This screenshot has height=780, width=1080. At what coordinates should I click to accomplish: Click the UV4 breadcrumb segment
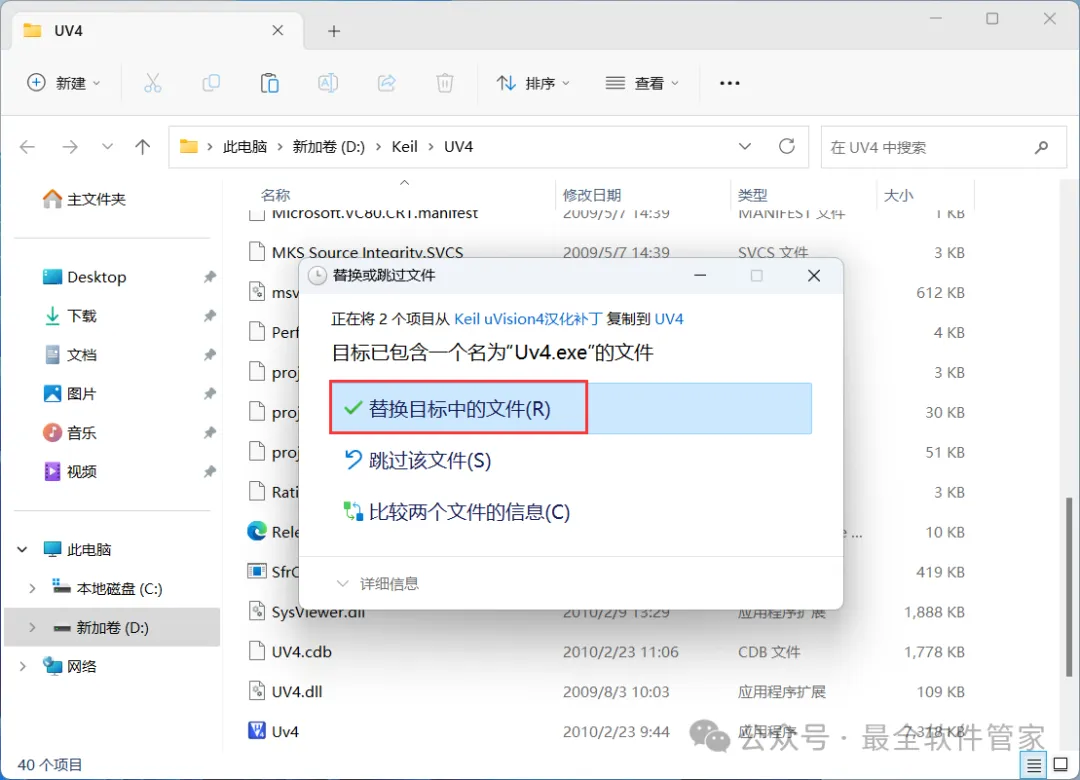[x=459, y=147]
